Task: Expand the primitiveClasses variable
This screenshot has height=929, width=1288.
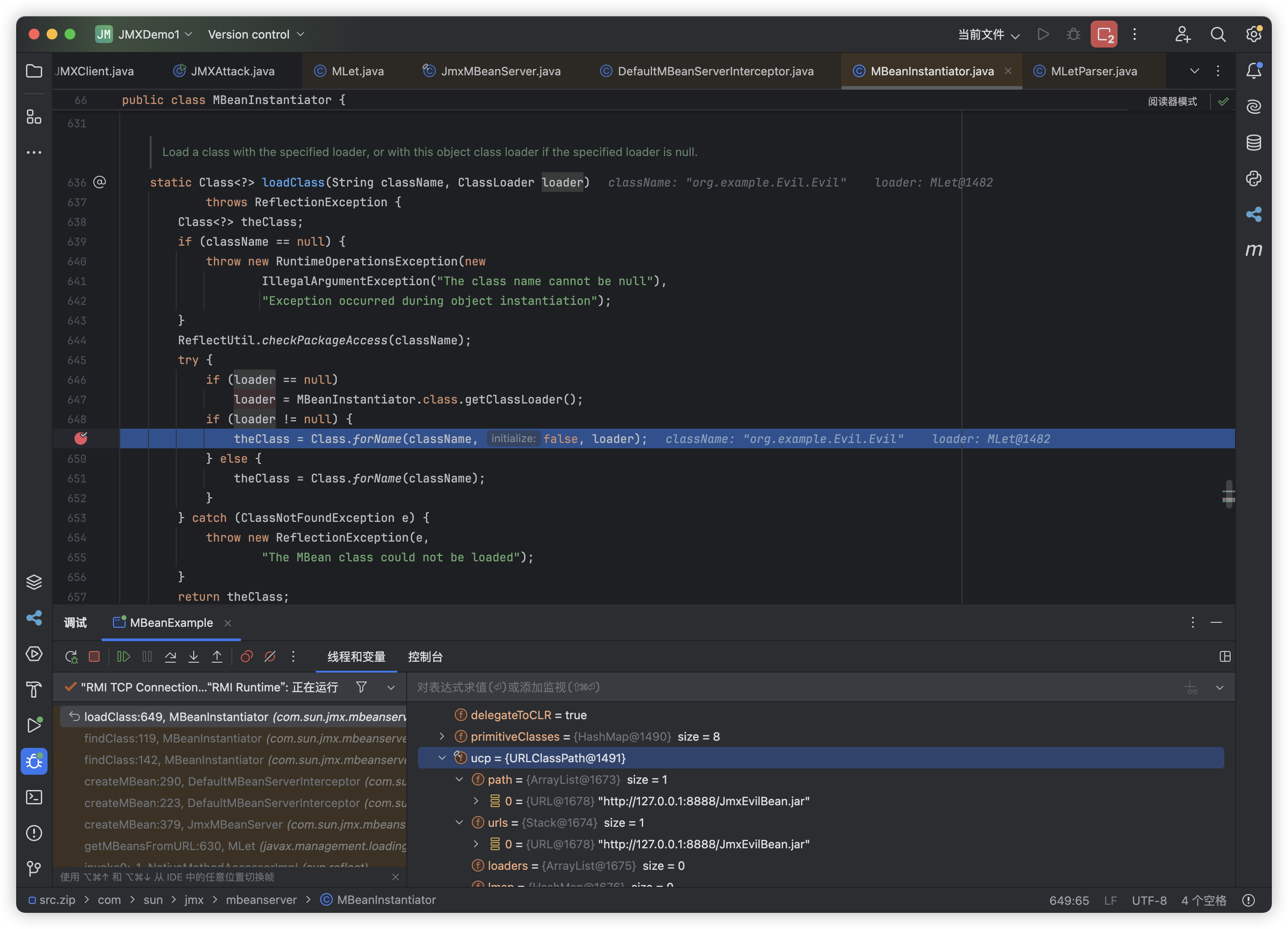Action: coord(442,737)
